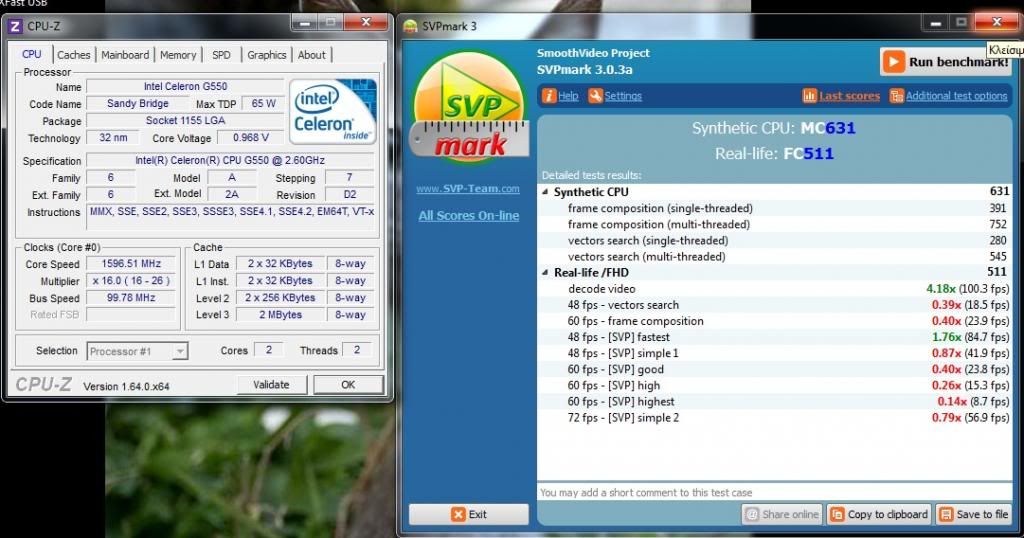Viewport: 1024px width, 538px height.
Task: Click the CPU-Z title bar Z icon
Action: pos(15,26)
